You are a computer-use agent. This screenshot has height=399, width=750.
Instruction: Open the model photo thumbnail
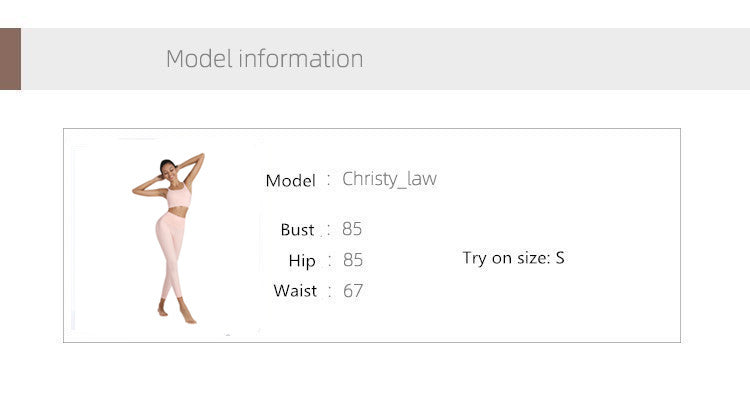168,238
